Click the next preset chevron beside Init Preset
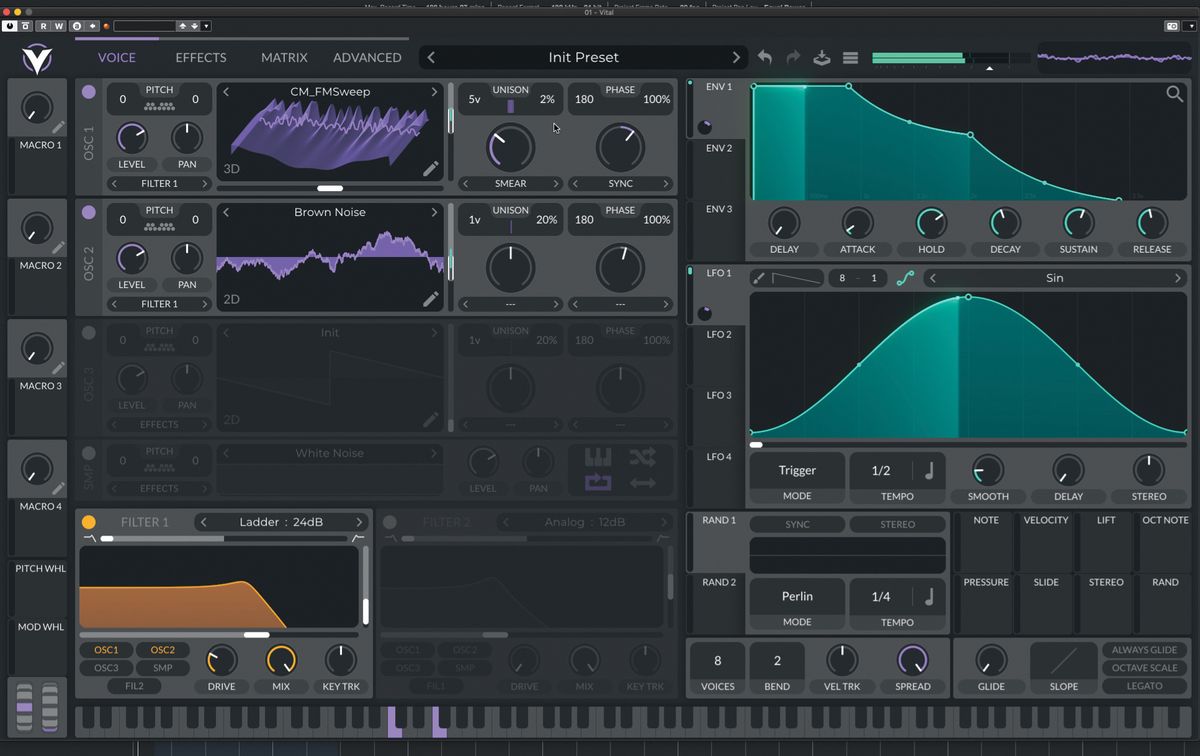The width and height of the screenshot is (1200, 756). coord(737,57)
